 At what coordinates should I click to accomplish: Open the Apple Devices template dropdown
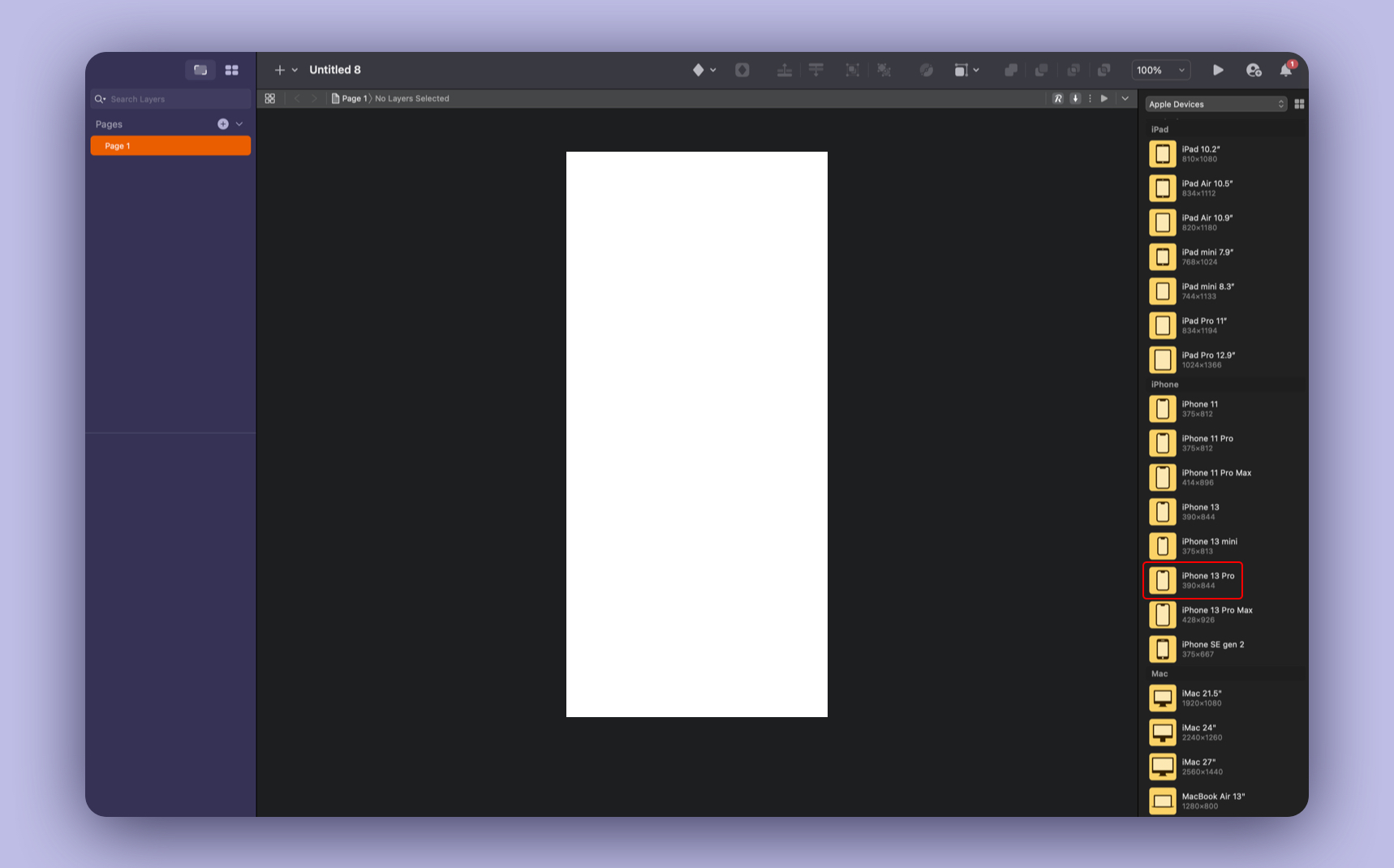(1215, 103)
